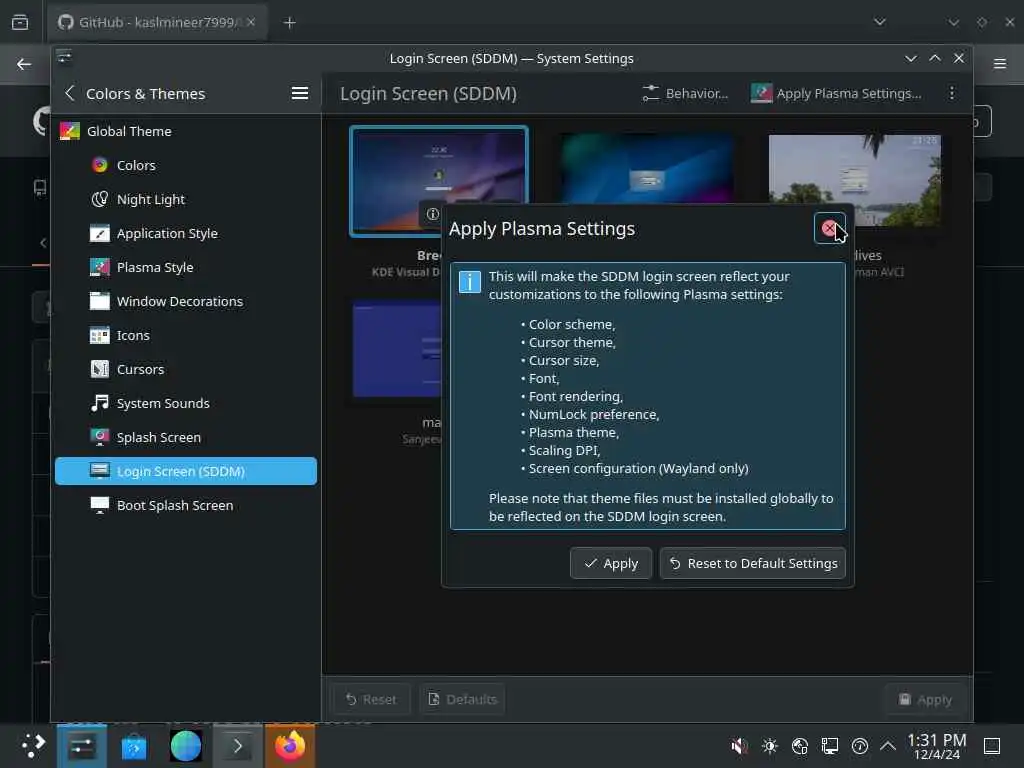This screenshot has width=1024, height=768.
Task: Select the second blue login theme thumbnail
Action: [x=647, y=168]
